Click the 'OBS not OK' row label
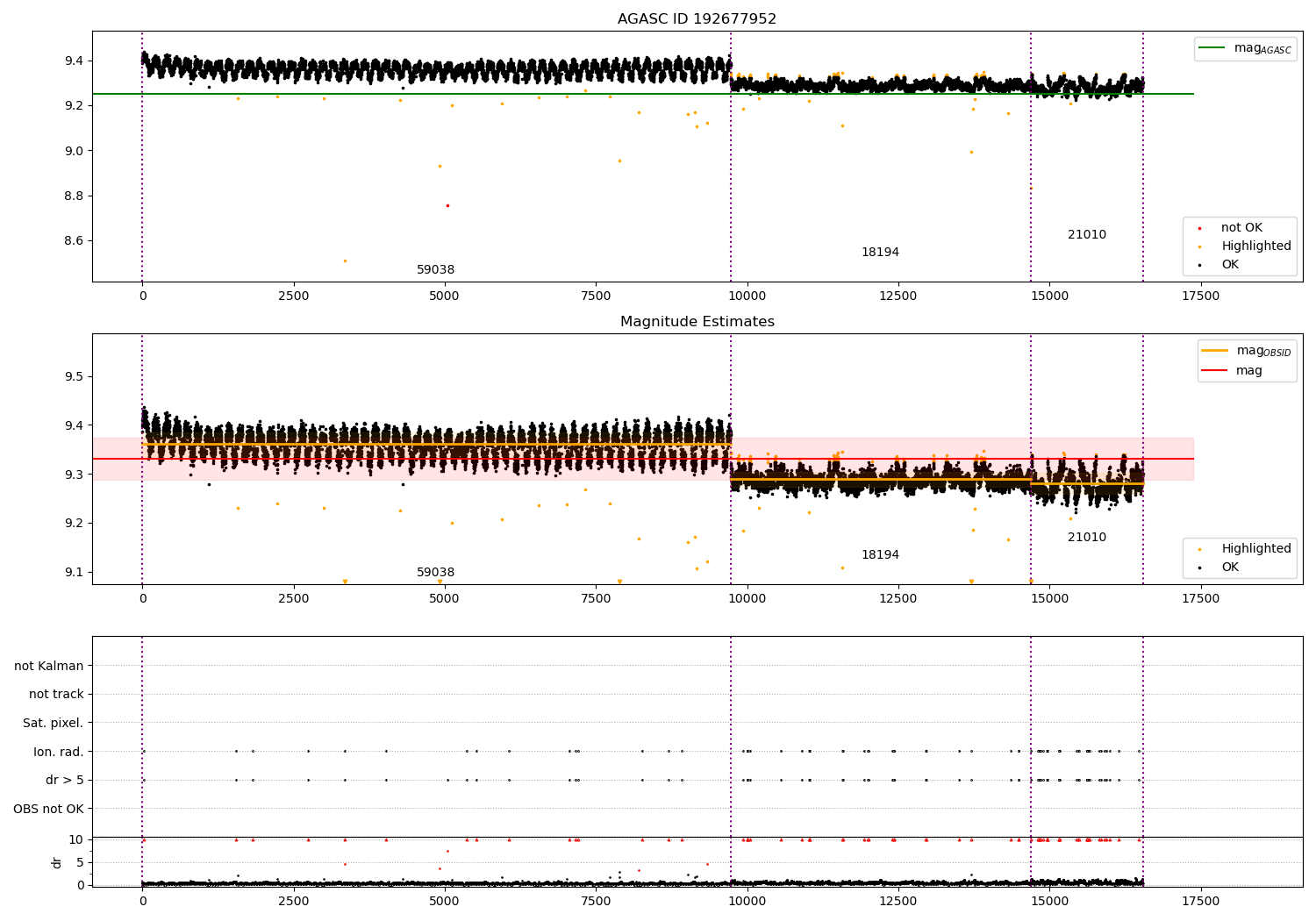This screenshot has width=1316, height=921. 49,809
